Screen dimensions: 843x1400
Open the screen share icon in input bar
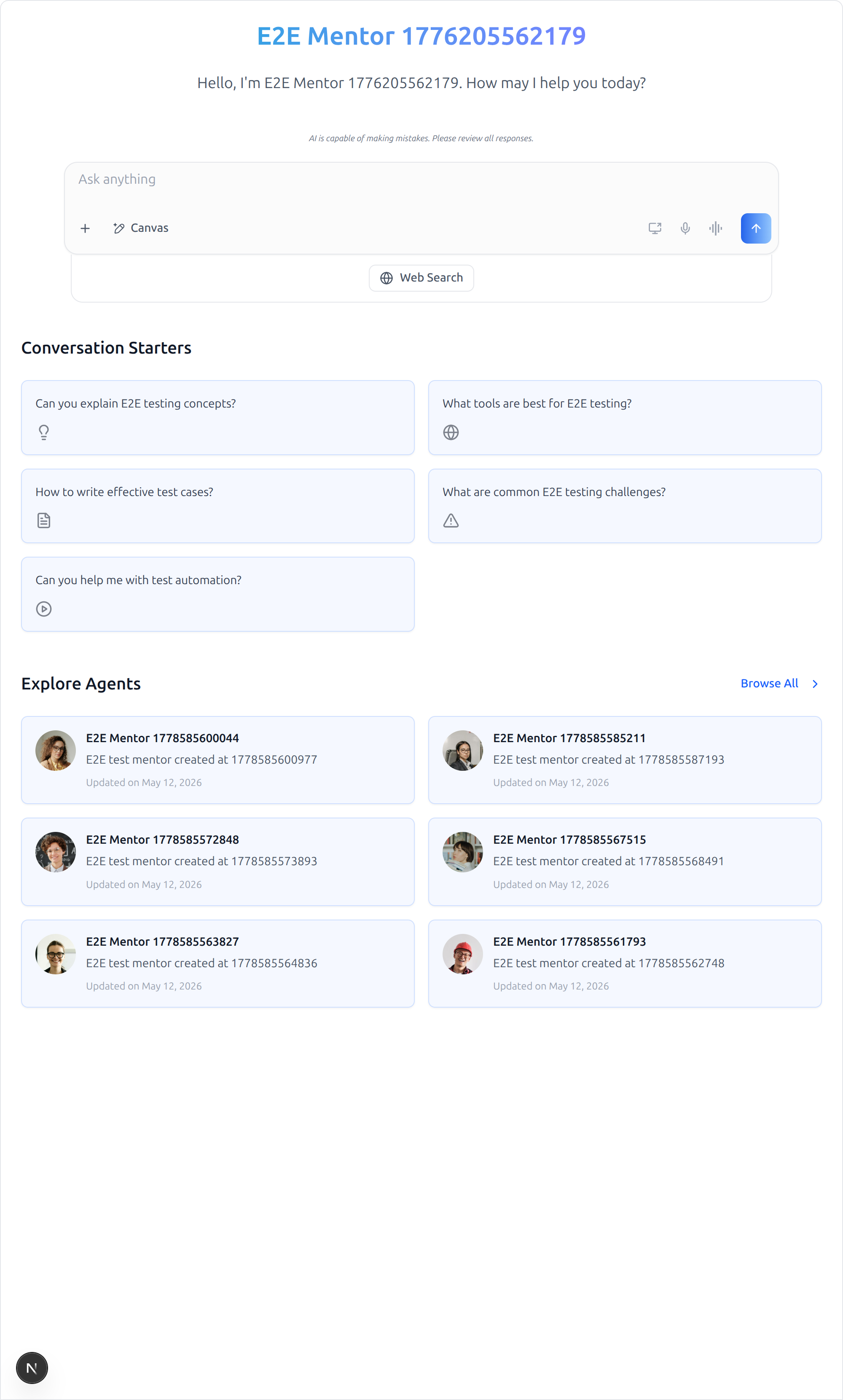(655, 228)
